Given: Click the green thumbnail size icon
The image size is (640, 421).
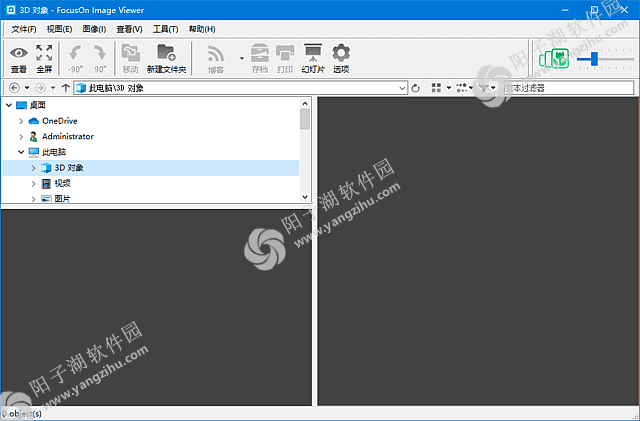Looking at the screenshot, I should [x=554, y=59].
